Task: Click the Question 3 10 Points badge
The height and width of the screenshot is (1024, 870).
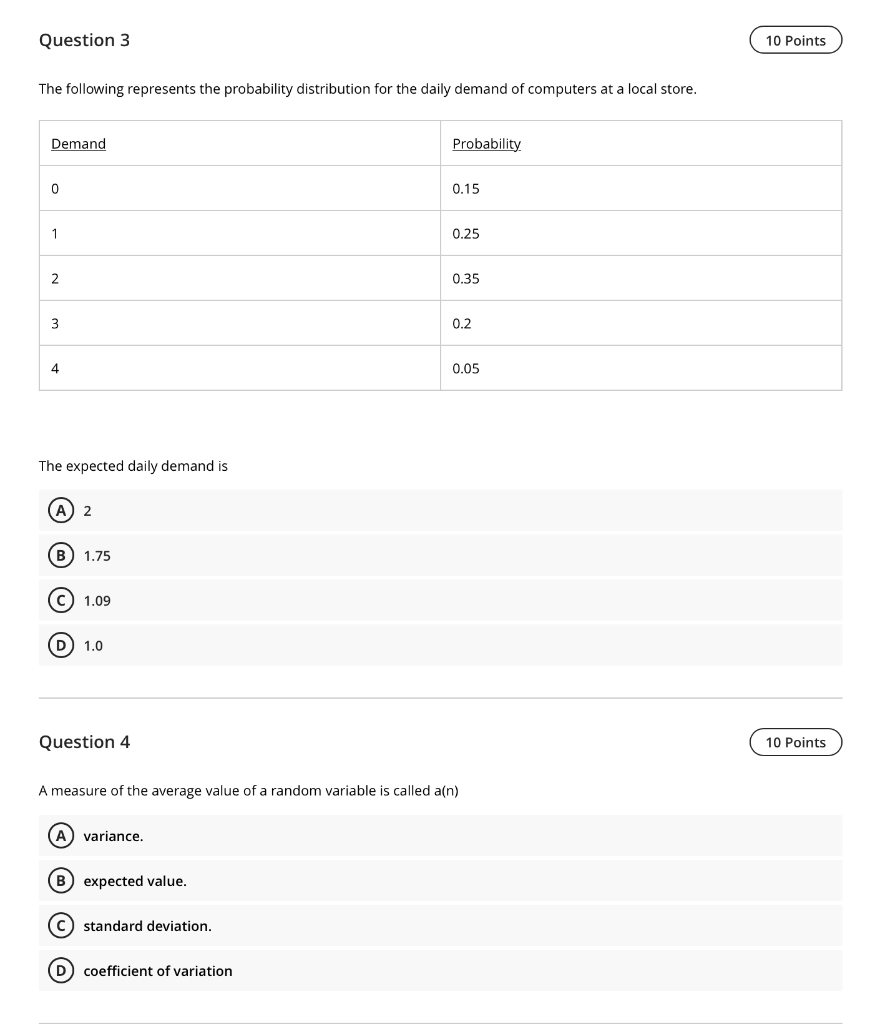Action: 796,40
